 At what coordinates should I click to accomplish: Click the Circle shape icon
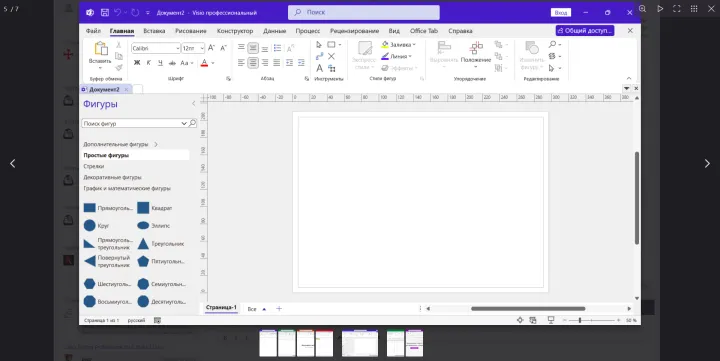[x=90, y=226]
